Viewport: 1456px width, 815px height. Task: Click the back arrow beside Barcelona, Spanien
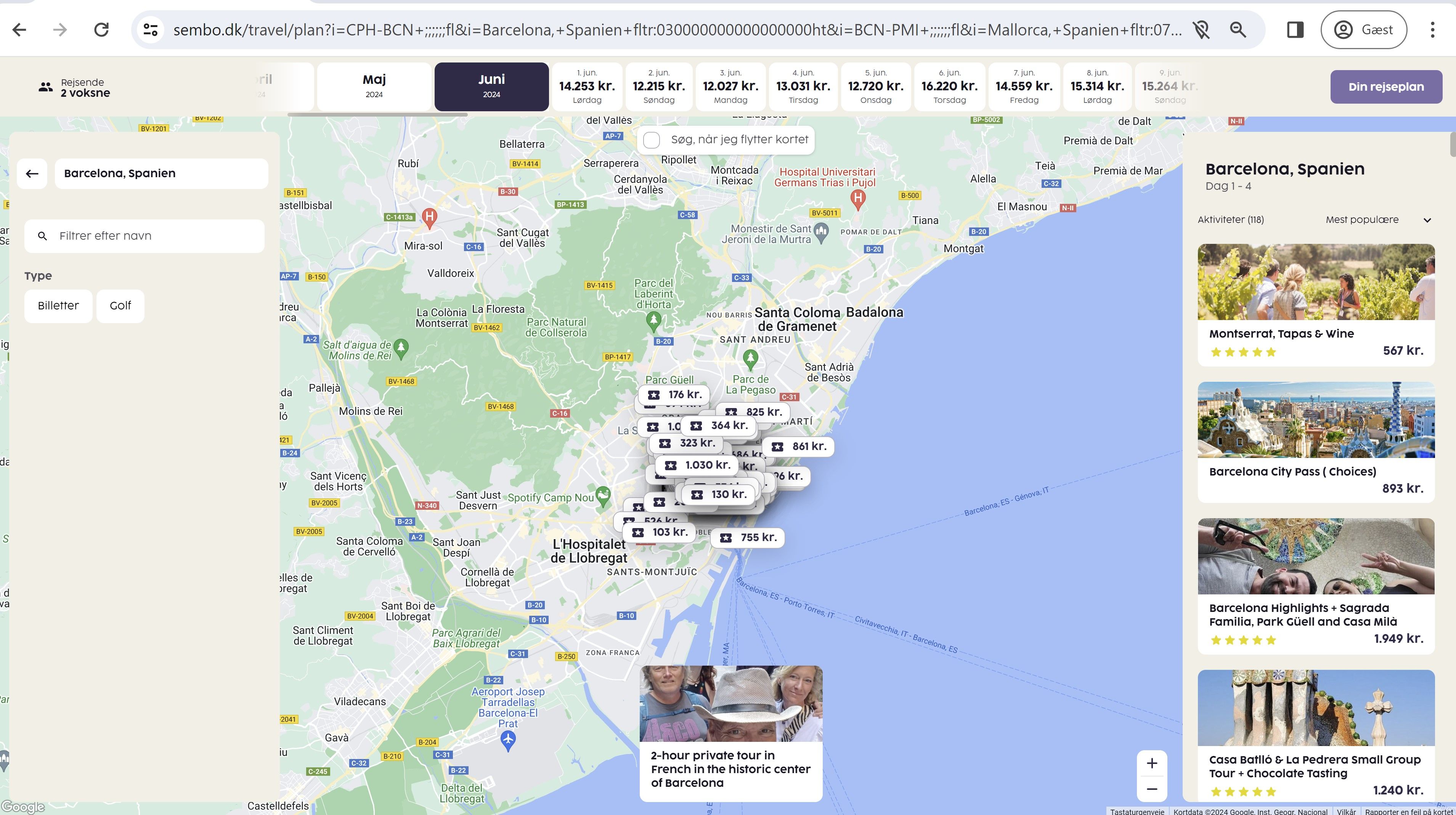[32, 173]
